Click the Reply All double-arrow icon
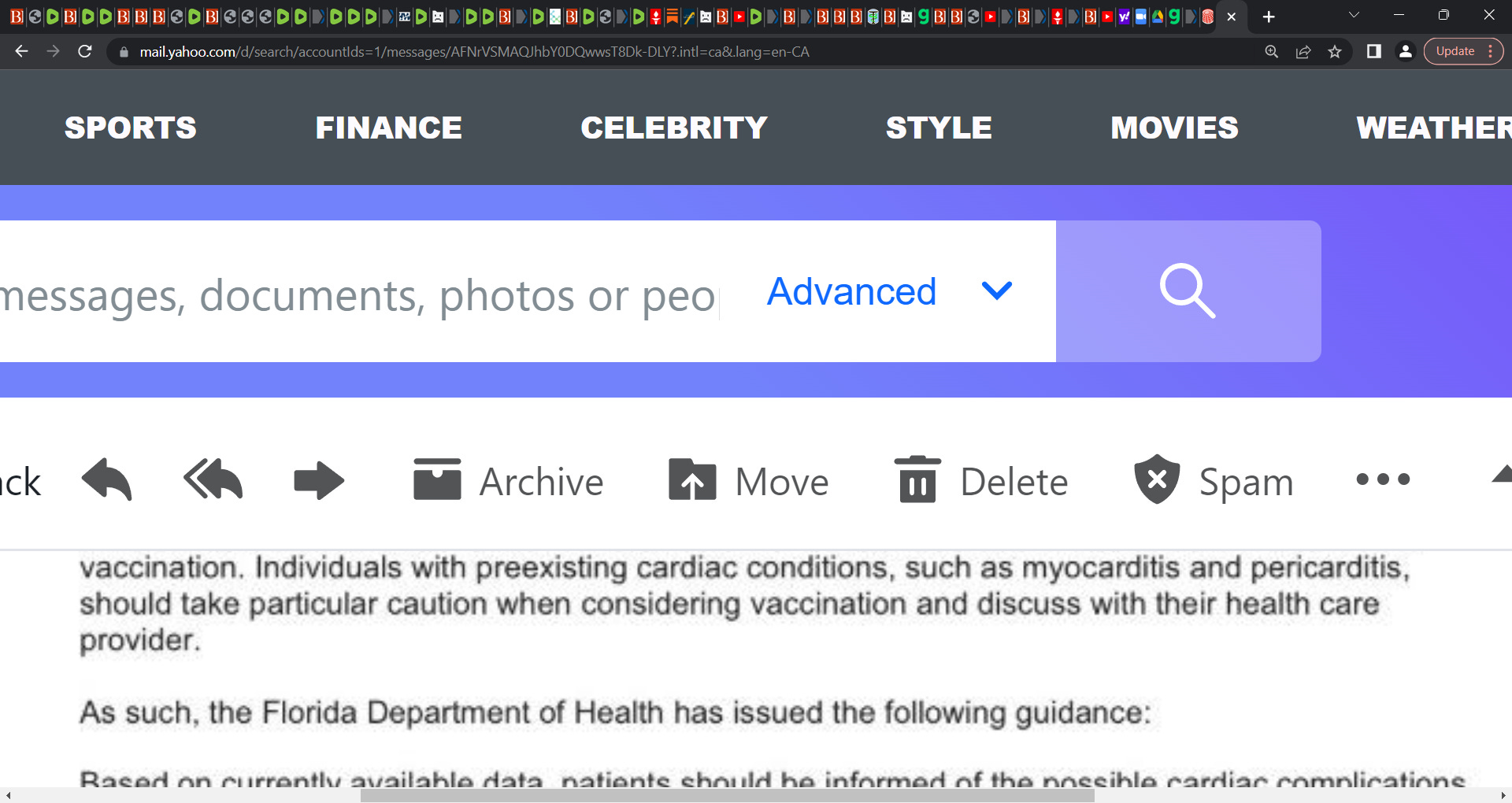Viewport: 1512px width, 803px height. pyautogui.click(x=213, y=479)
